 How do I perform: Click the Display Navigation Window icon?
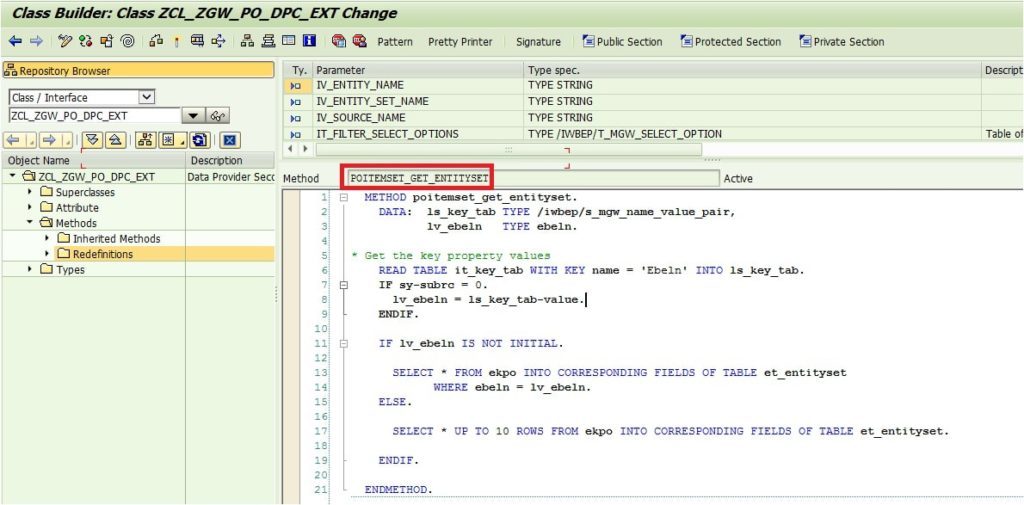(268, 41)
